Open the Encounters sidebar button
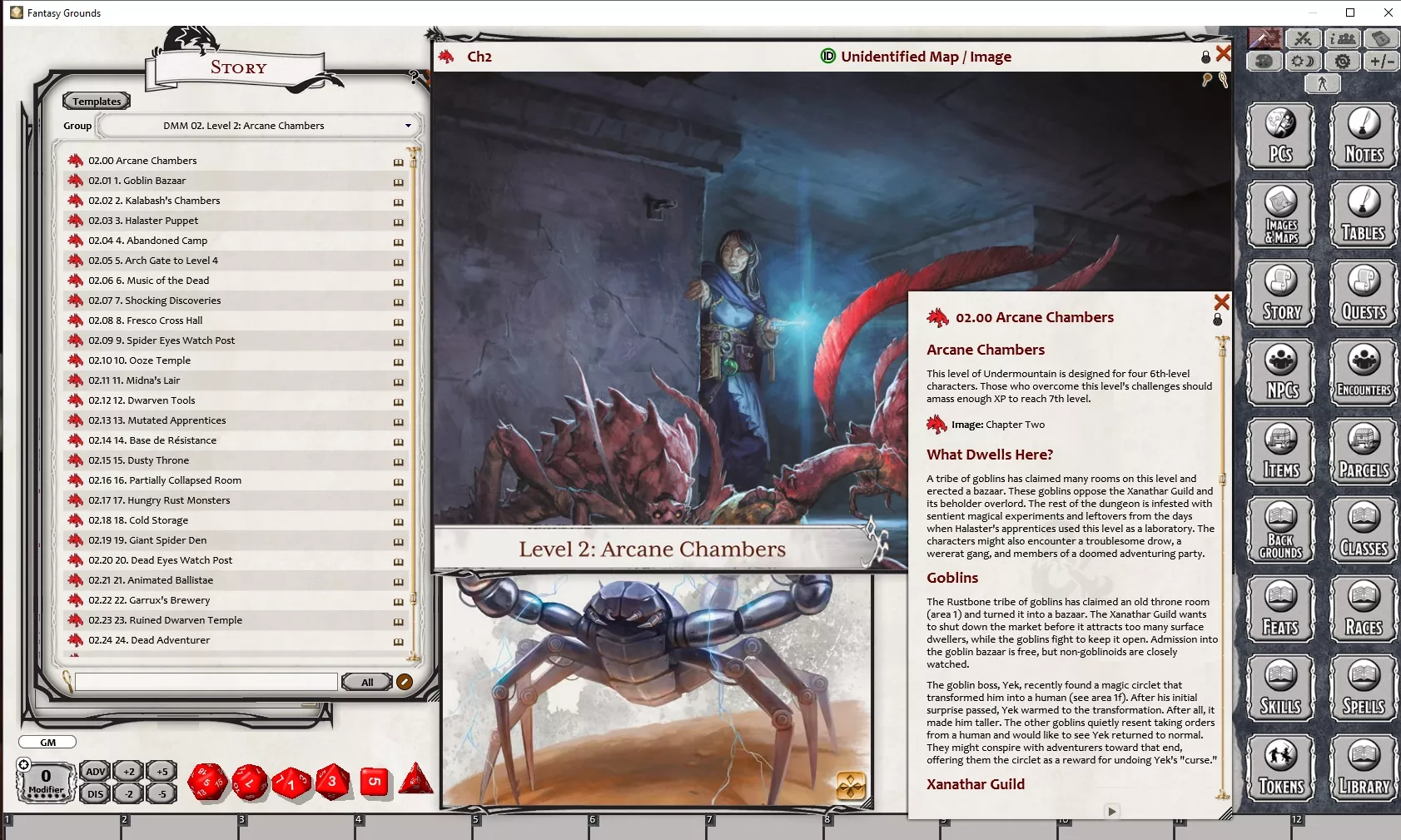1401x840 pixels. pyautogui.click(x=1364, y=373)
